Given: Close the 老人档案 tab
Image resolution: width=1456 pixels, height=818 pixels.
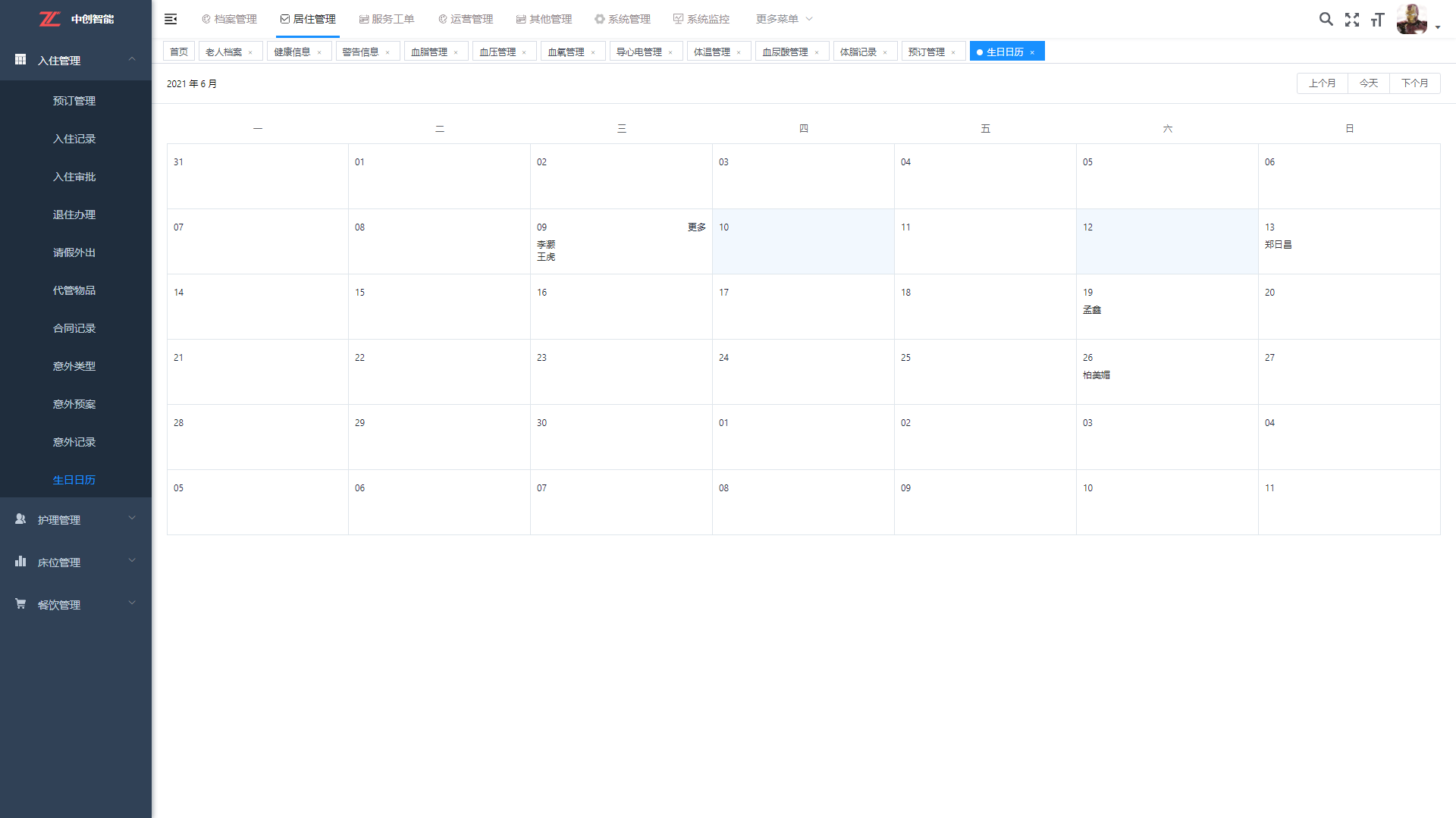Looking at the screenshot, I should tap(250, 52).
